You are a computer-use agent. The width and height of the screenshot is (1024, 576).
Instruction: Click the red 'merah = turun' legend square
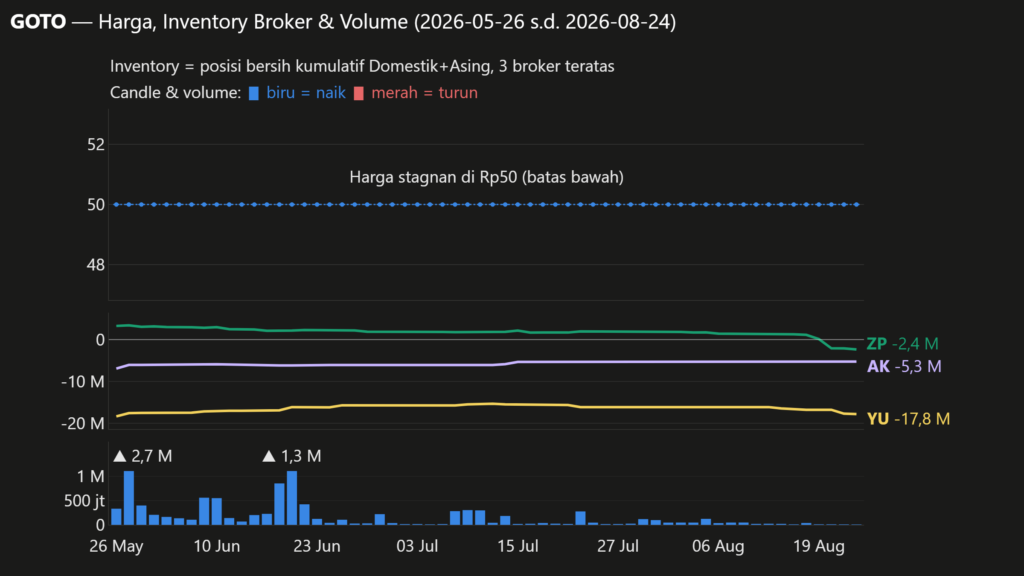tap(359, 93)
